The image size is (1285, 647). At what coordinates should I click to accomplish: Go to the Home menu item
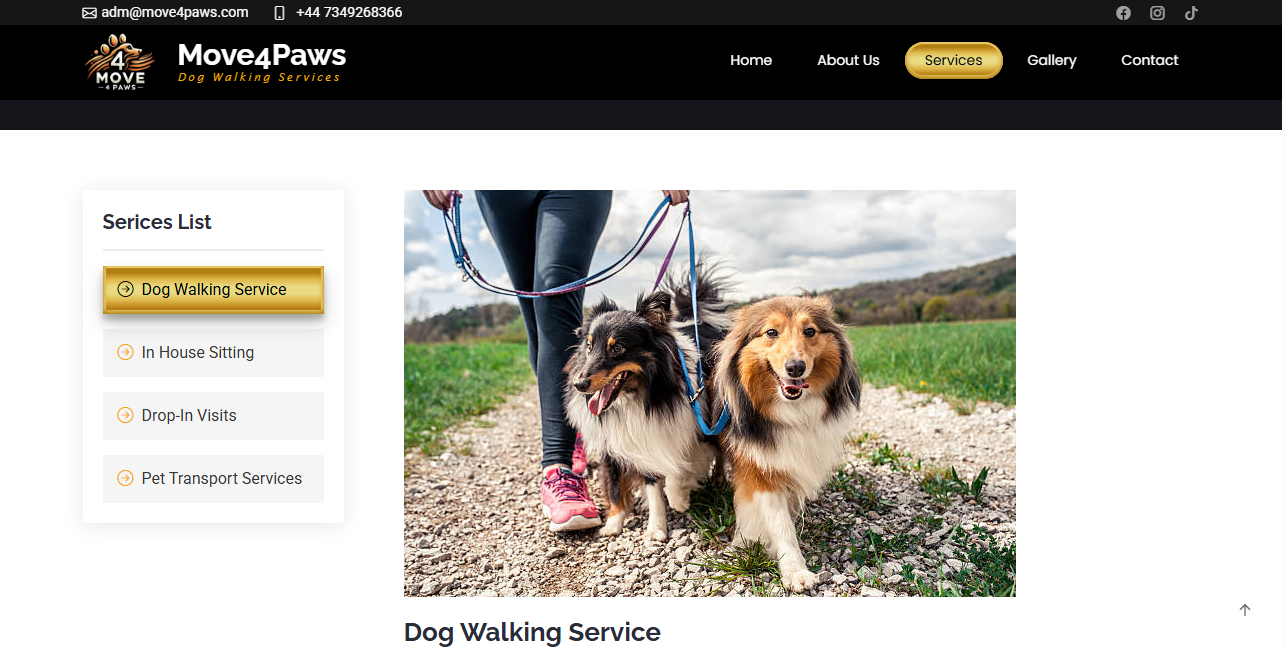(751, 60)
